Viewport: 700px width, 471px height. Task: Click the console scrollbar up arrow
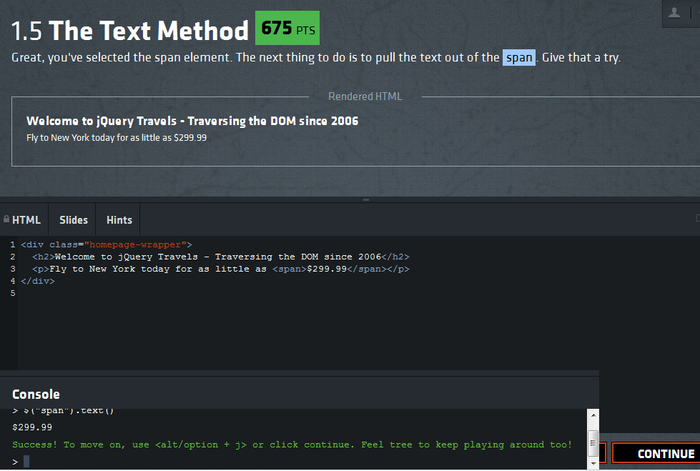click(593, 415)
